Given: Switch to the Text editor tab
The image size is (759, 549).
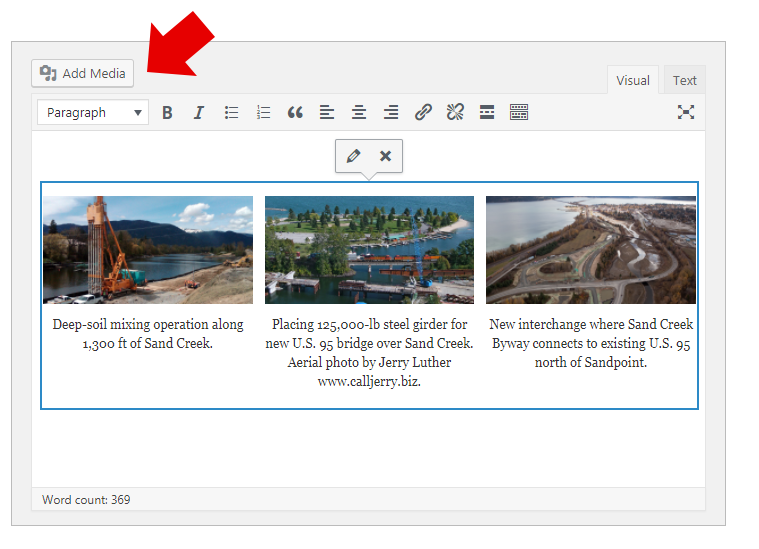Looking at the screenshot, I should pyautogui.click(x=684, y=80).
